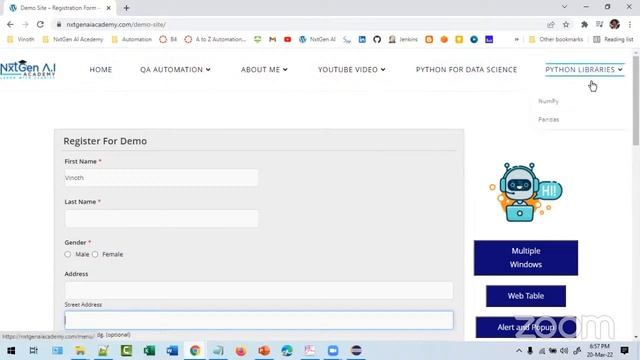Viewport: 640px width, 360px height.
Task: Click the page vertical scrollbar
Action: click(x=636, y=100)
